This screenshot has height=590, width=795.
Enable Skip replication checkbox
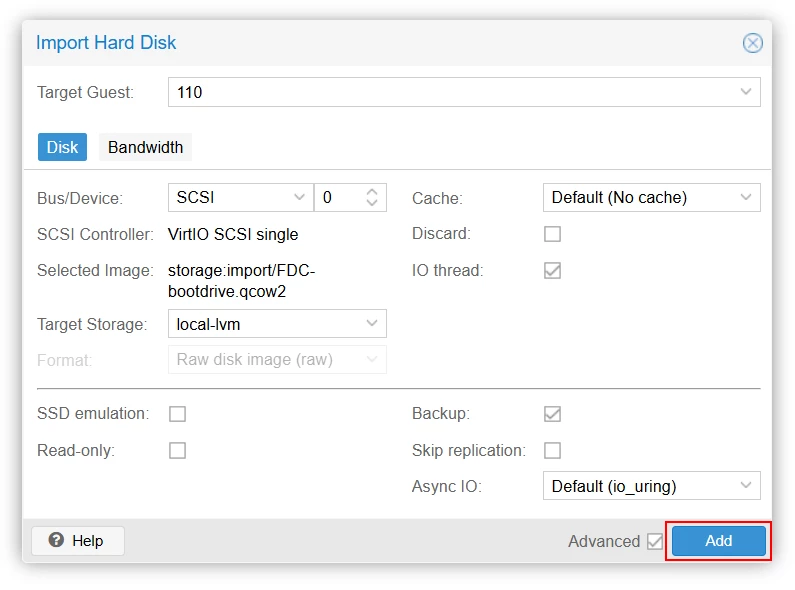click(x=552, y=450)
